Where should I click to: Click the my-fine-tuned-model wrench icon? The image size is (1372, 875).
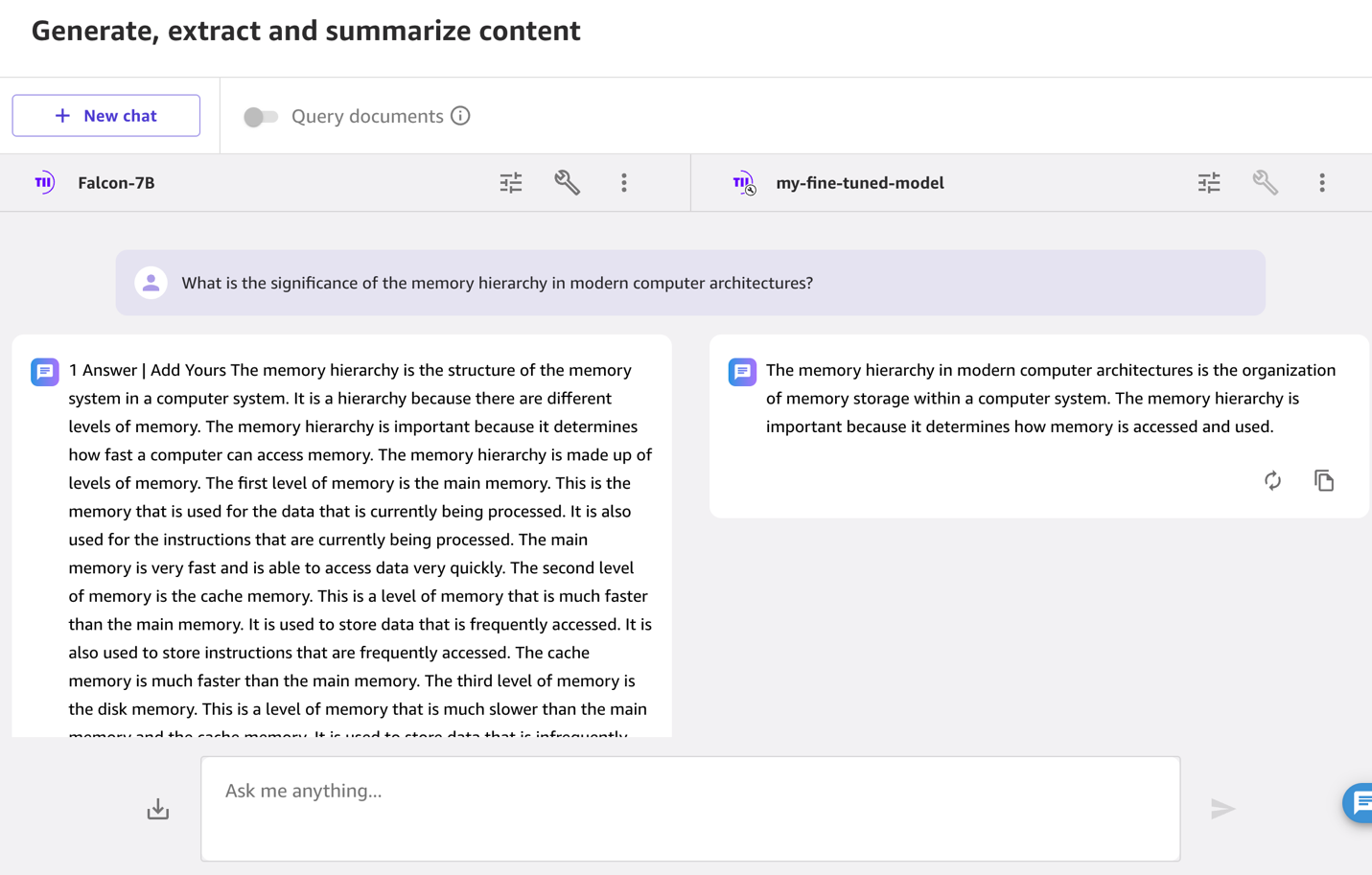click(x=1265, y=182)
